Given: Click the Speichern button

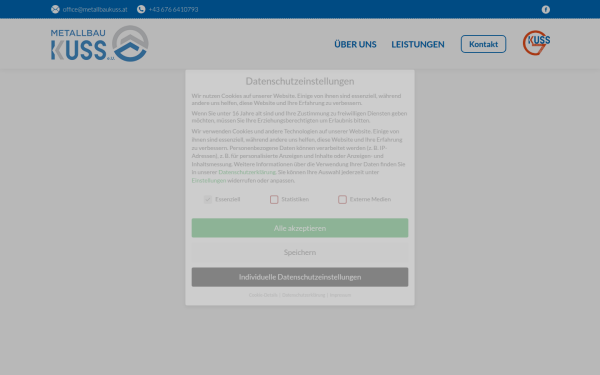Looking at the screenshot, I should pos(300,253).
